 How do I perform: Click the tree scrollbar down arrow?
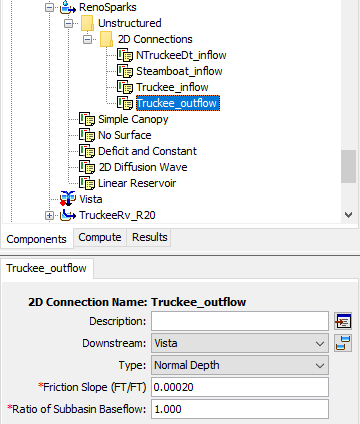[349, 215]
